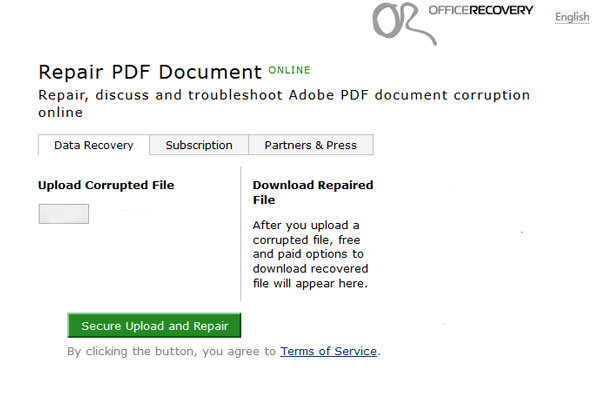Click the vertical divider between upload and download

241,234
